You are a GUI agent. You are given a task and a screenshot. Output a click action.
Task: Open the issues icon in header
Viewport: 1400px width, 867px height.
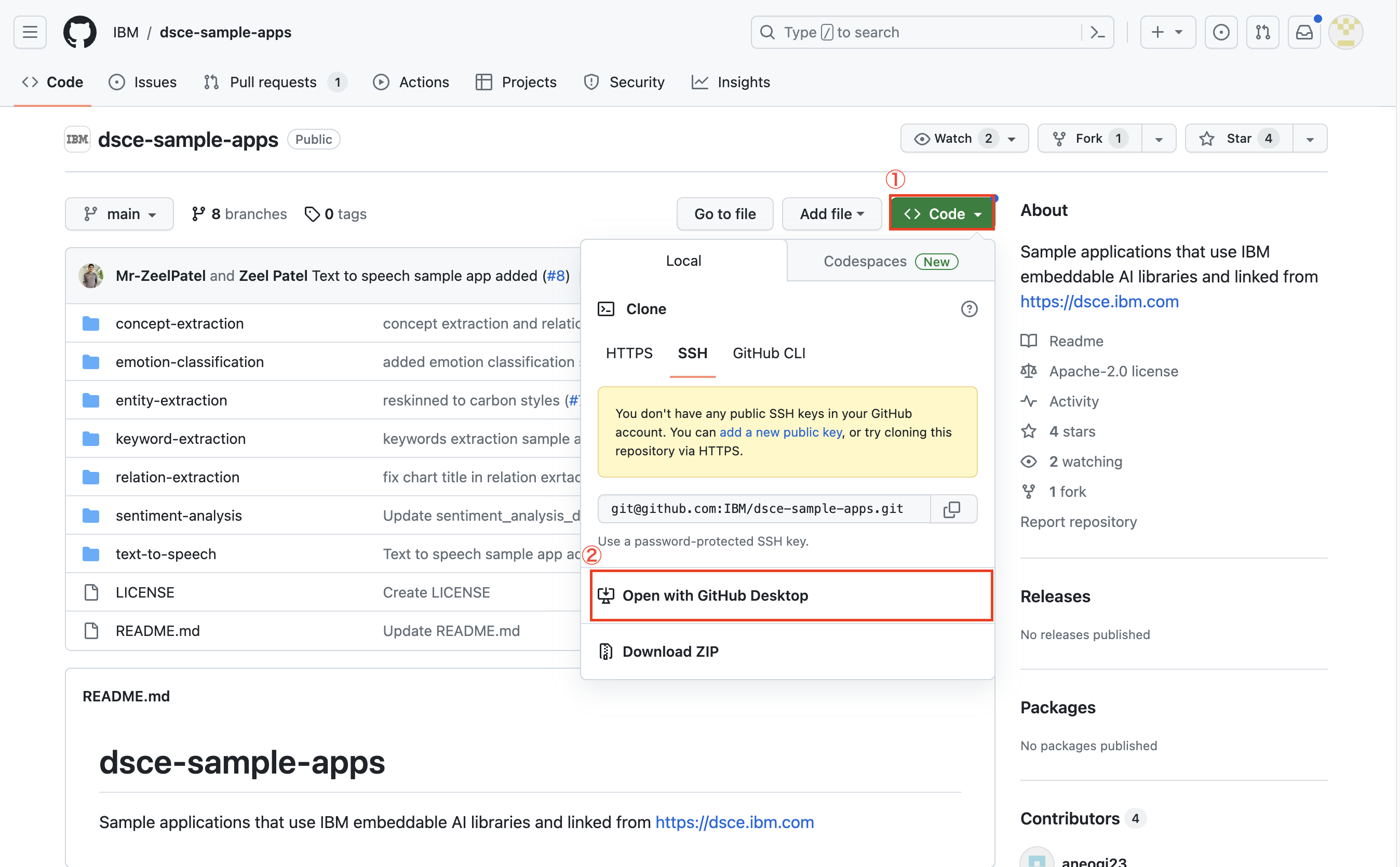pos(1220,32)
